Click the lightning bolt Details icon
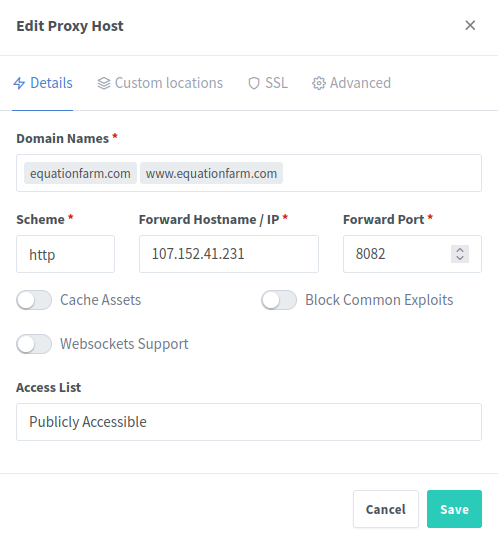 pyautogui.click(x=19, y=83)
